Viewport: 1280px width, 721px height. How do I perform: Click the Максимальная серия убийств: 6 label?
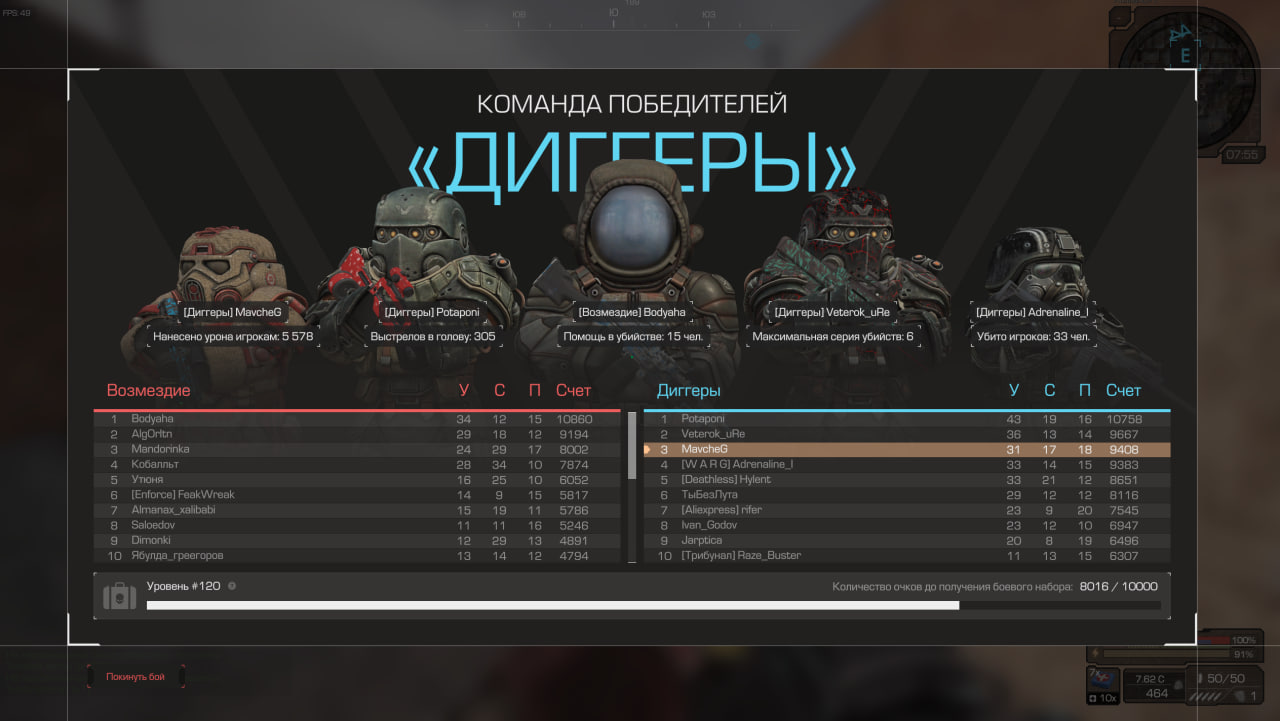pos(832,337)
